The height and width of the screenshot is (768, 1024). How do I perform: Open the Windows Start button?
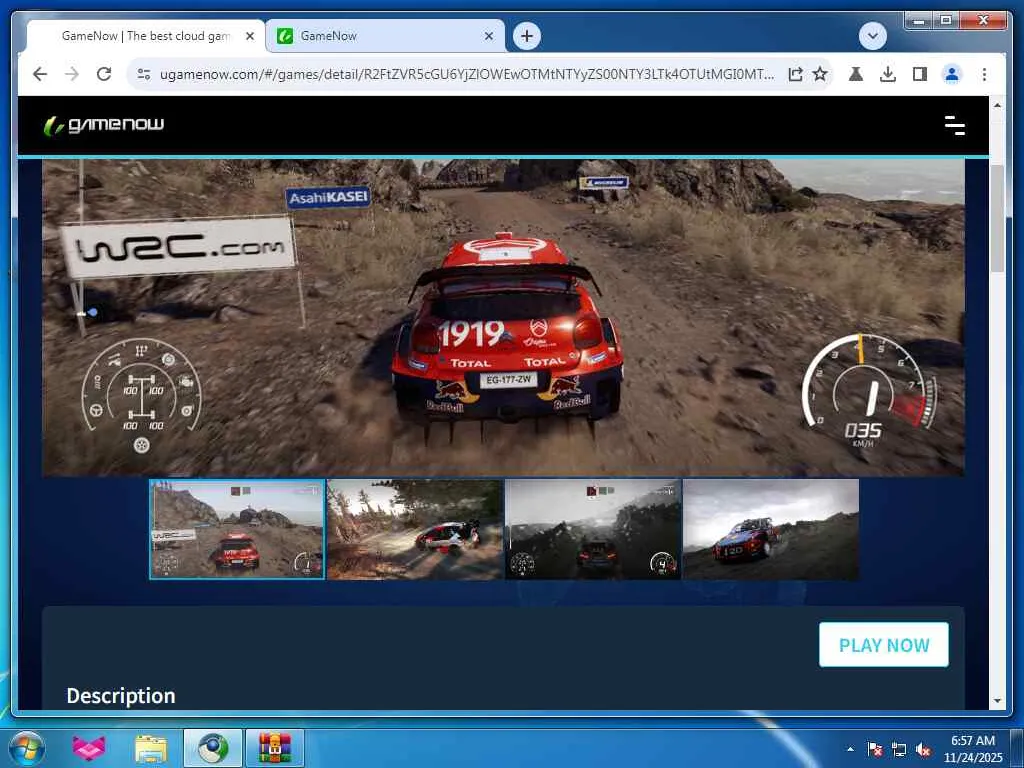coord(26,748)
